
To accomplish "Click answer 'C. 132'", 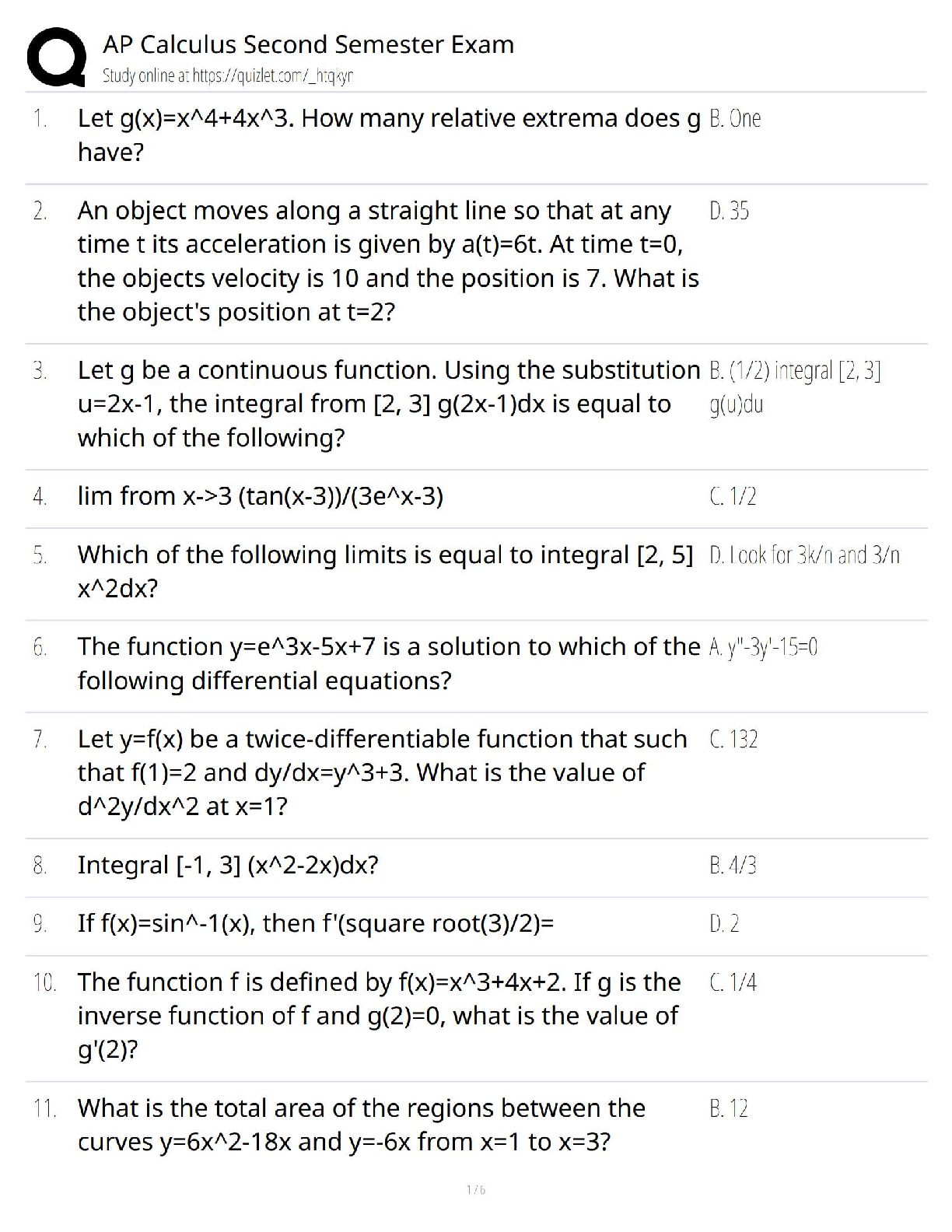I will pyautogui.click(x=733, y=739).
